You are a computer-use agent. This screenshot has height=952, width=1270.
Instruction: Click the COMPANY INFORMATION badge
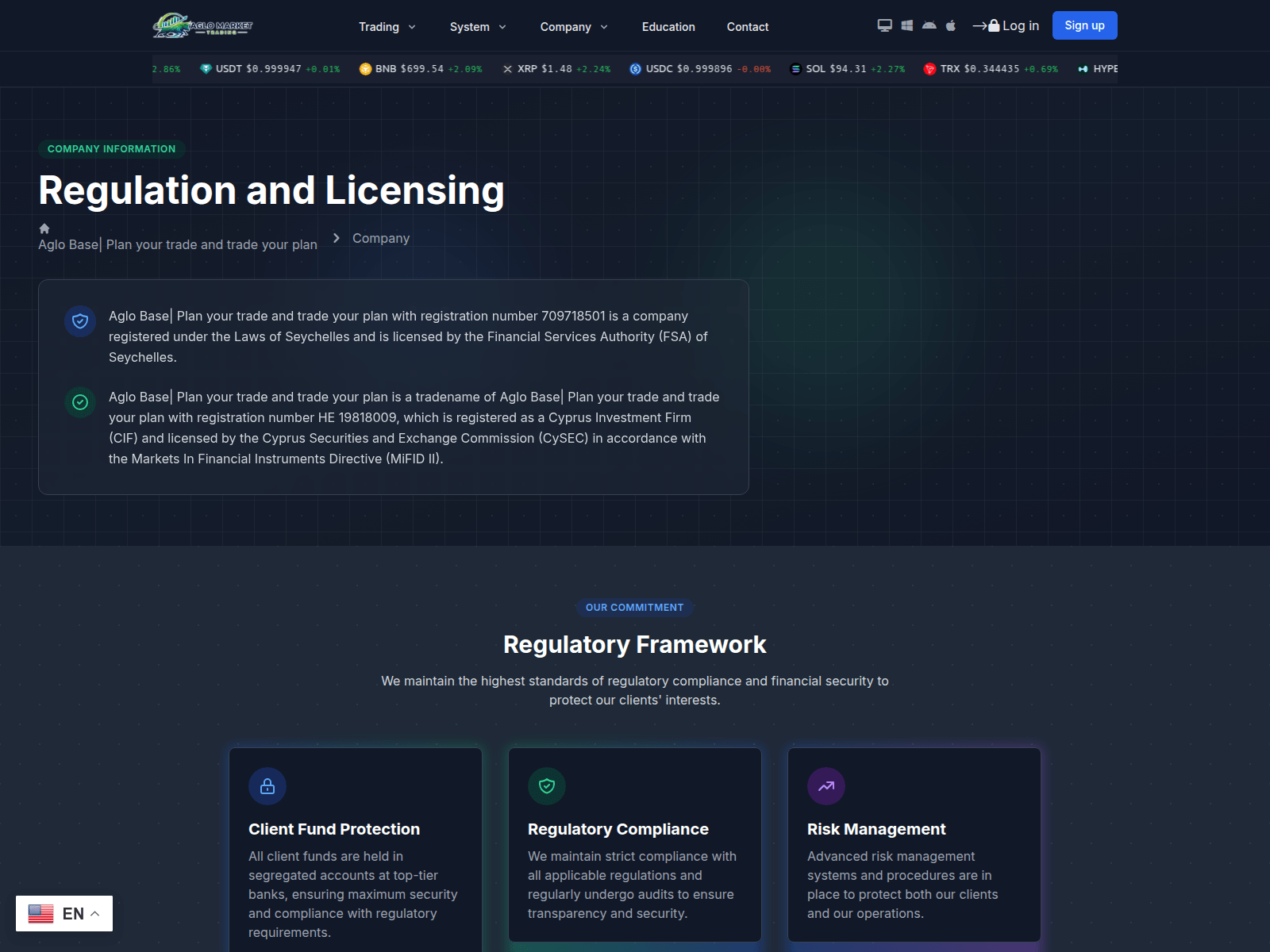pyautogui.click(x=112, y=149)
